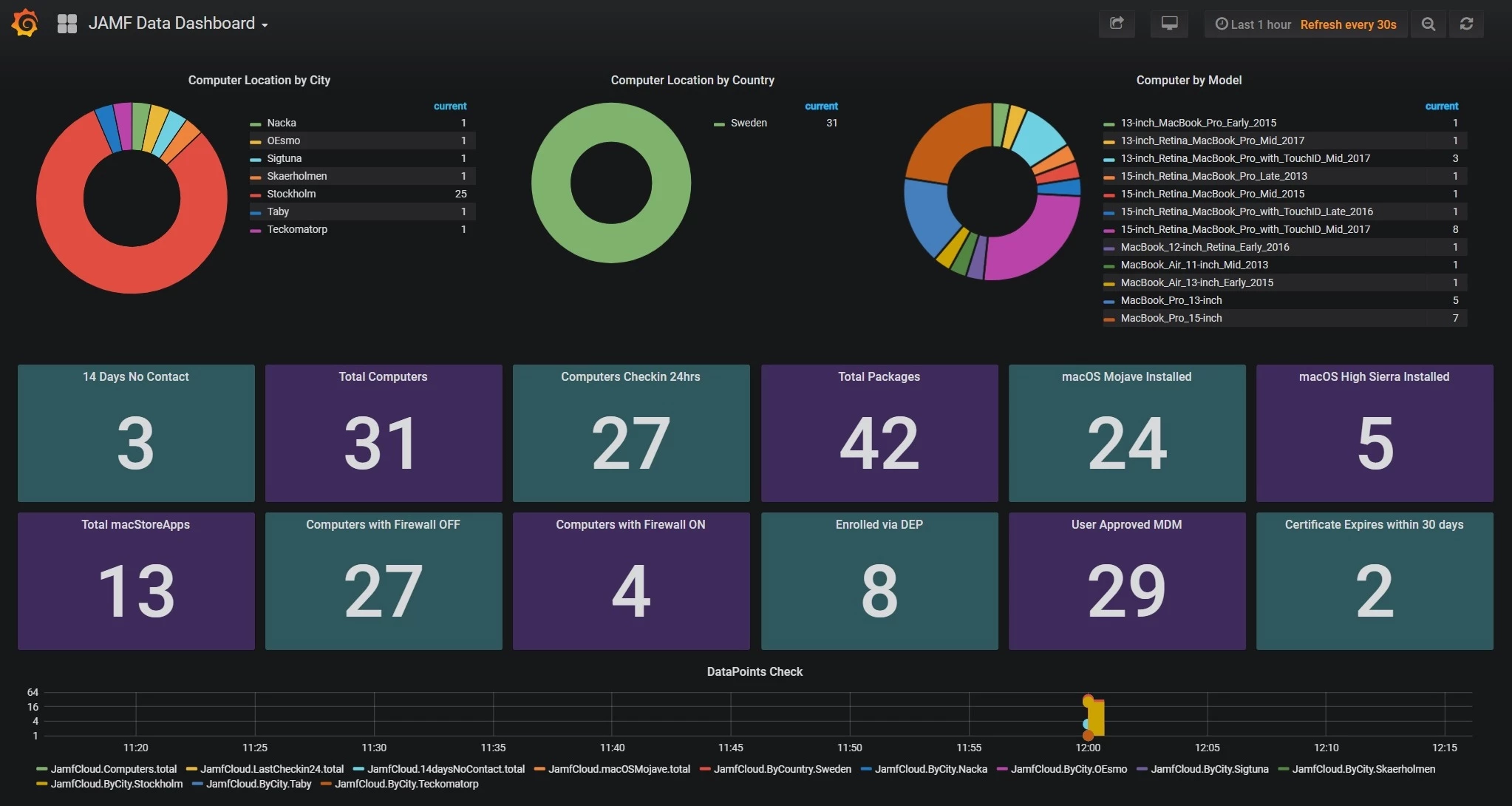Click current column header in Model legend
This screenshot has width=1512, height=806.
pyautogui.click(x=1442, y=106)
